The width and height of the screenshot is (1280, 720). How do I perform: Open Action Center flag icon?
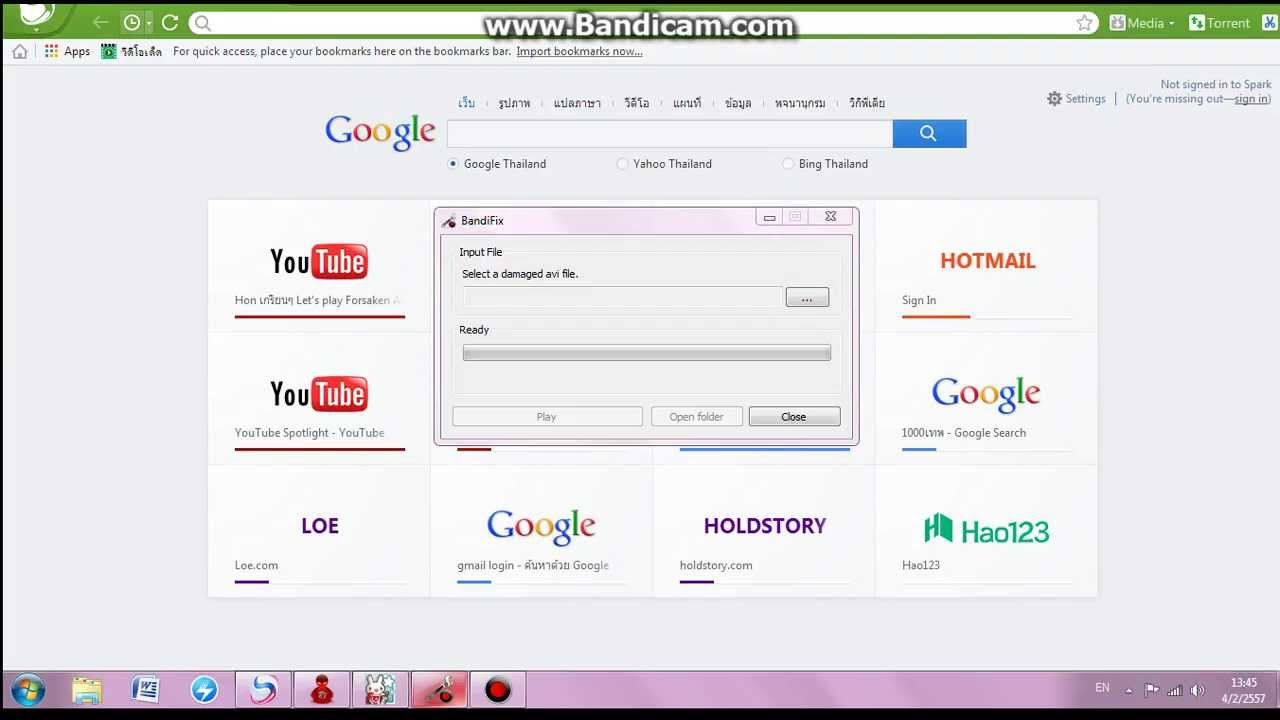click(1151, 690)
